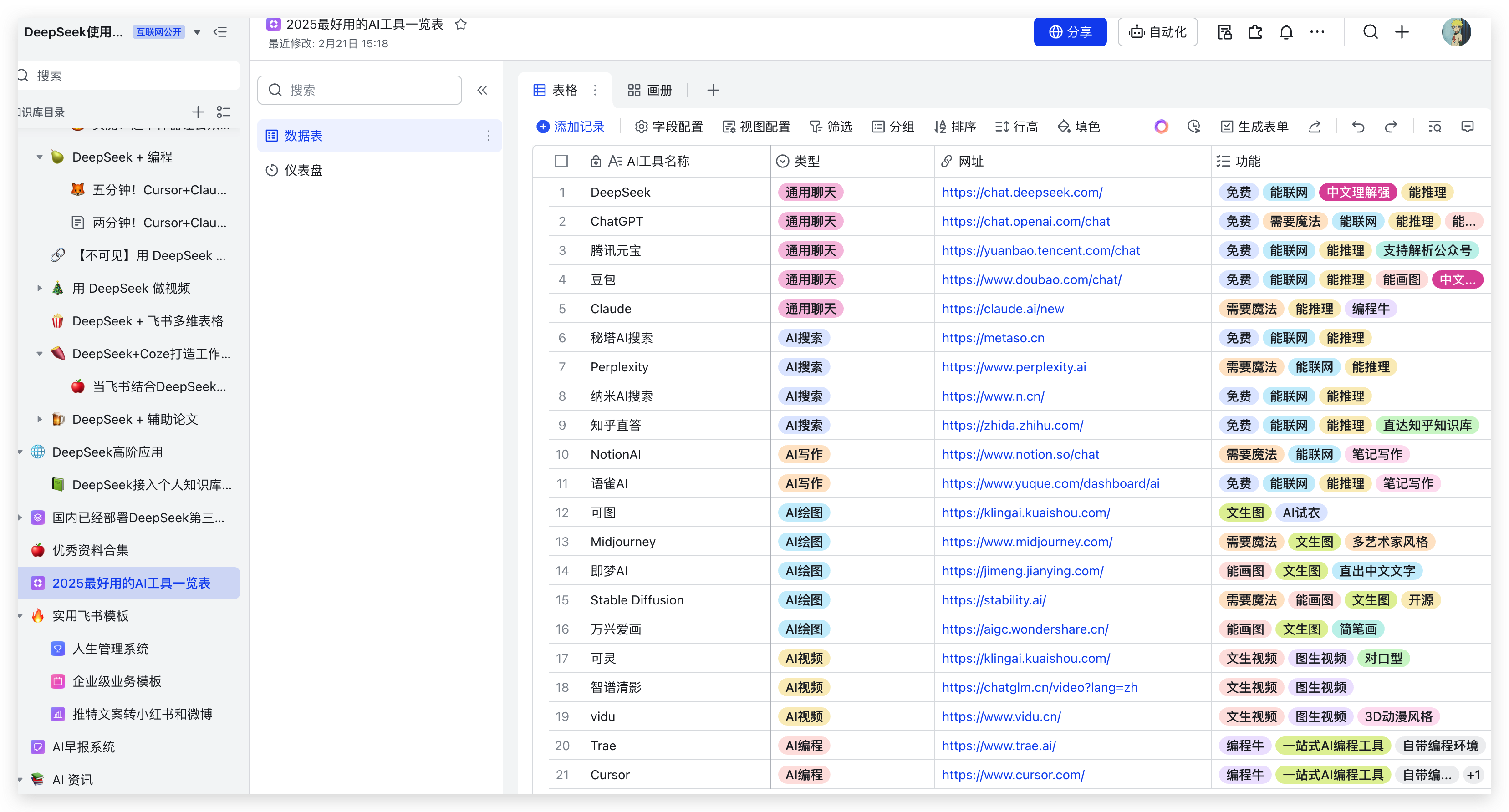Click the blue 分享 share button
The height and width of the screenshot is (812, 1509).
click(1070, 32)
